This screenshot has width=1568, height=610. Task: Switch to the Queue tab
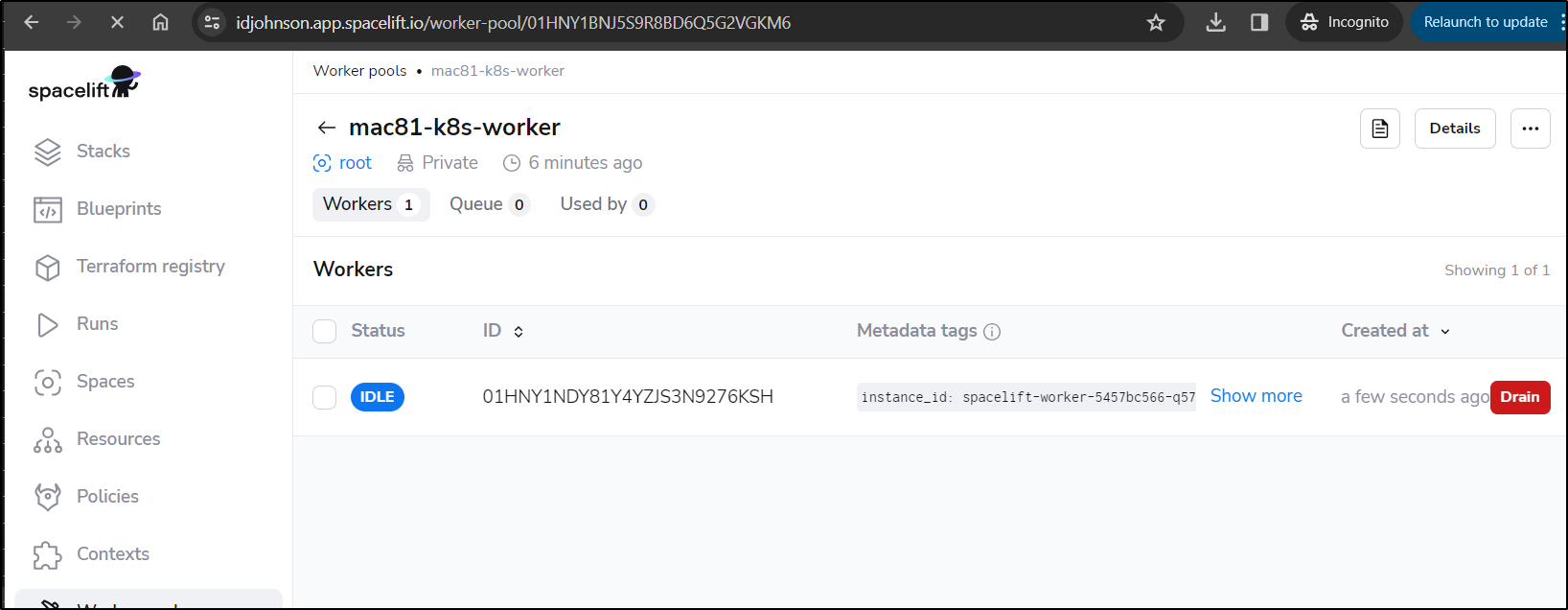point(489,204)
